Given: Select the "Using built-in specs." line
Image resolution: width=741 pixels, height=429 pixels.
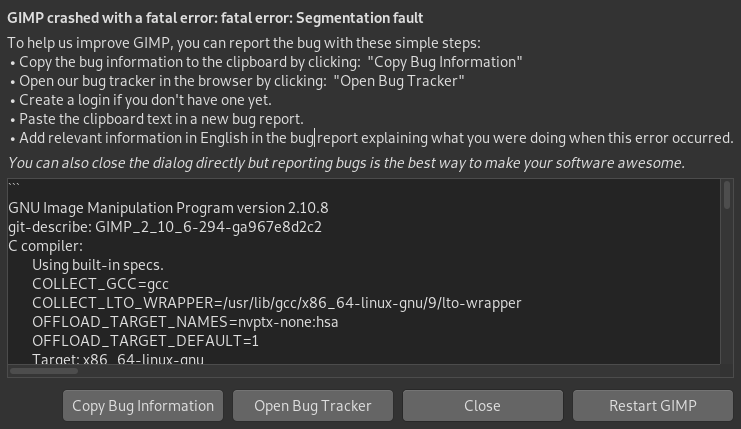Looking at the screenshot, I should tap(98, 265).
